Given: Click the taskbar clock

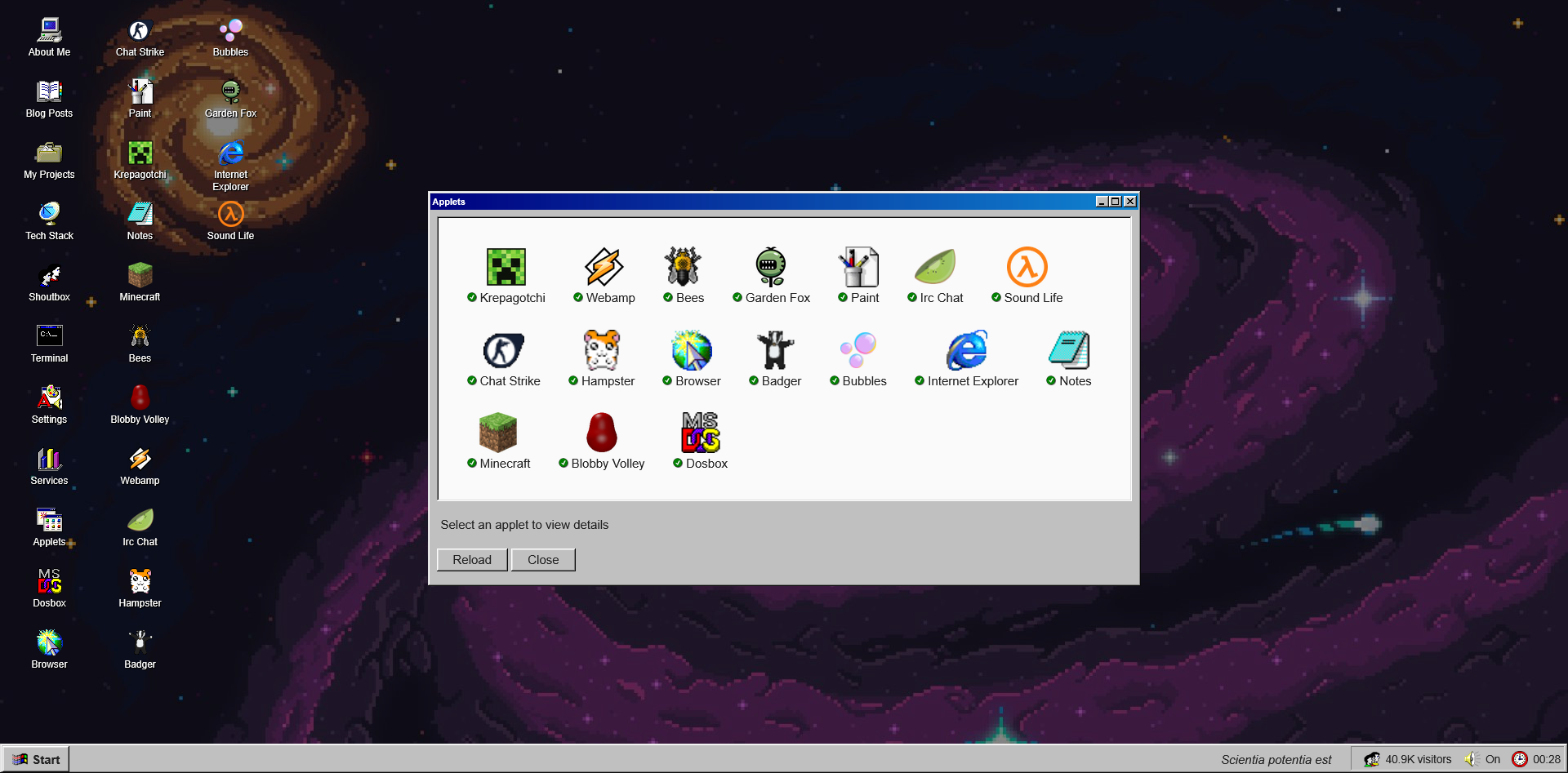Looking at the screenshot, I should [1536, 759].
